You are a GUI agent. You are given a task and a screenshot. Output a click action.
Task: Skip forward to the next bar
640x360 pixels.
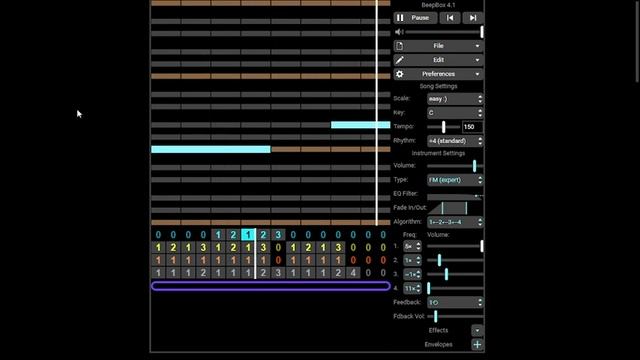point(473,18)
